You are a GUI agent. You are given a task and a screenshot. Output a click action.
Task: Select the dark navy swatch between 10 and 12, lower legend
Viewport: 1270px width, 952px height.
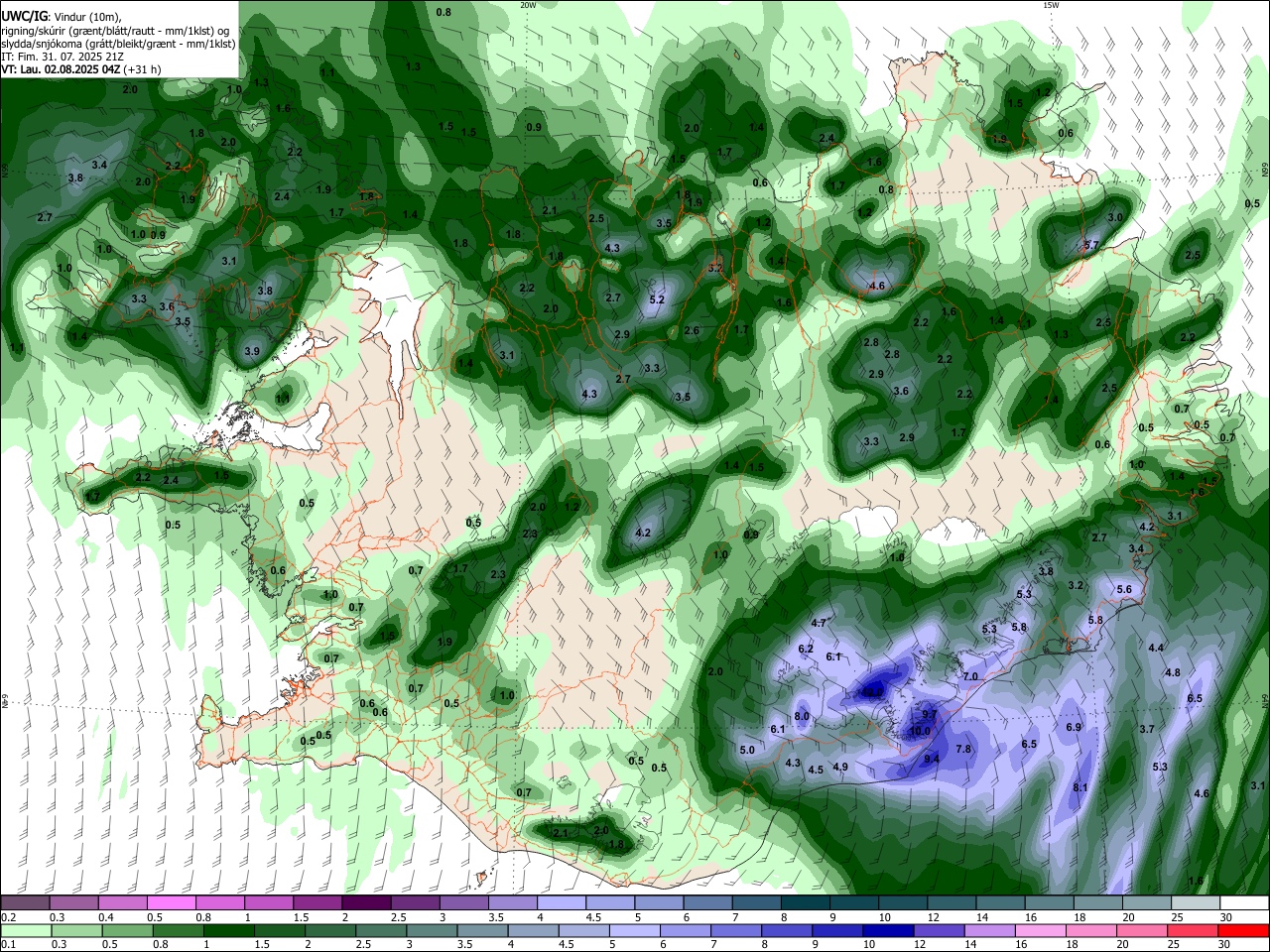(x=889, y=930)
